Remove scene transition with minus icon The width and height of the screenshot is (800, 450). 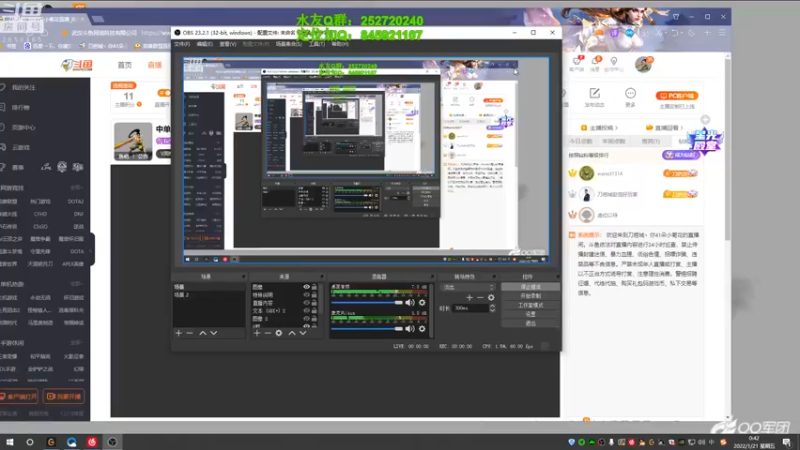pos(480,297)
